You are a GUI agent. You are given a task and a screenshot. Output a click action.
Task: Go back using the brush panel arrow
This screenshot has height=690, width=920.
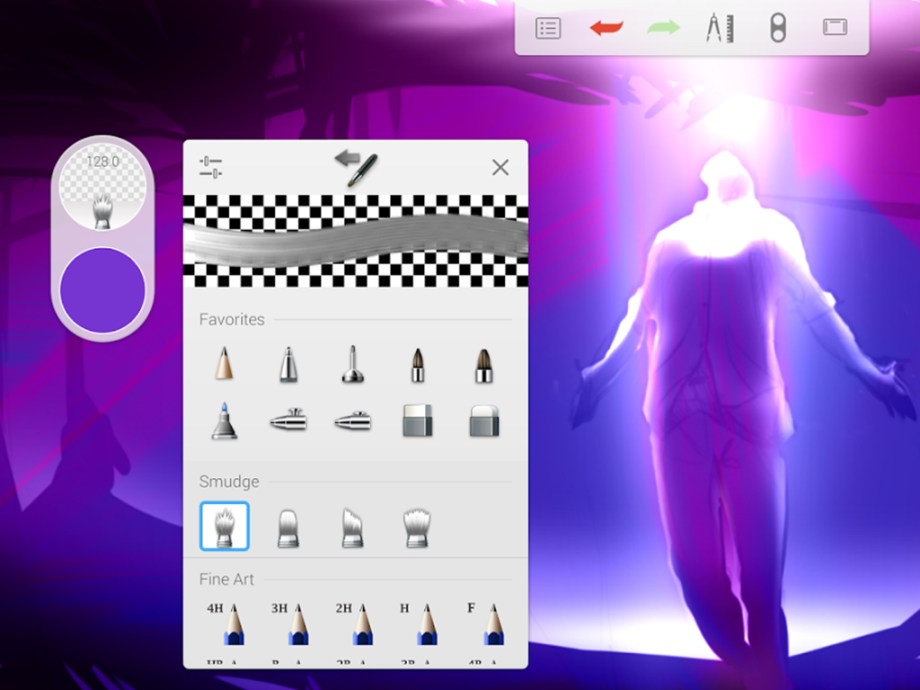[355, 165]
